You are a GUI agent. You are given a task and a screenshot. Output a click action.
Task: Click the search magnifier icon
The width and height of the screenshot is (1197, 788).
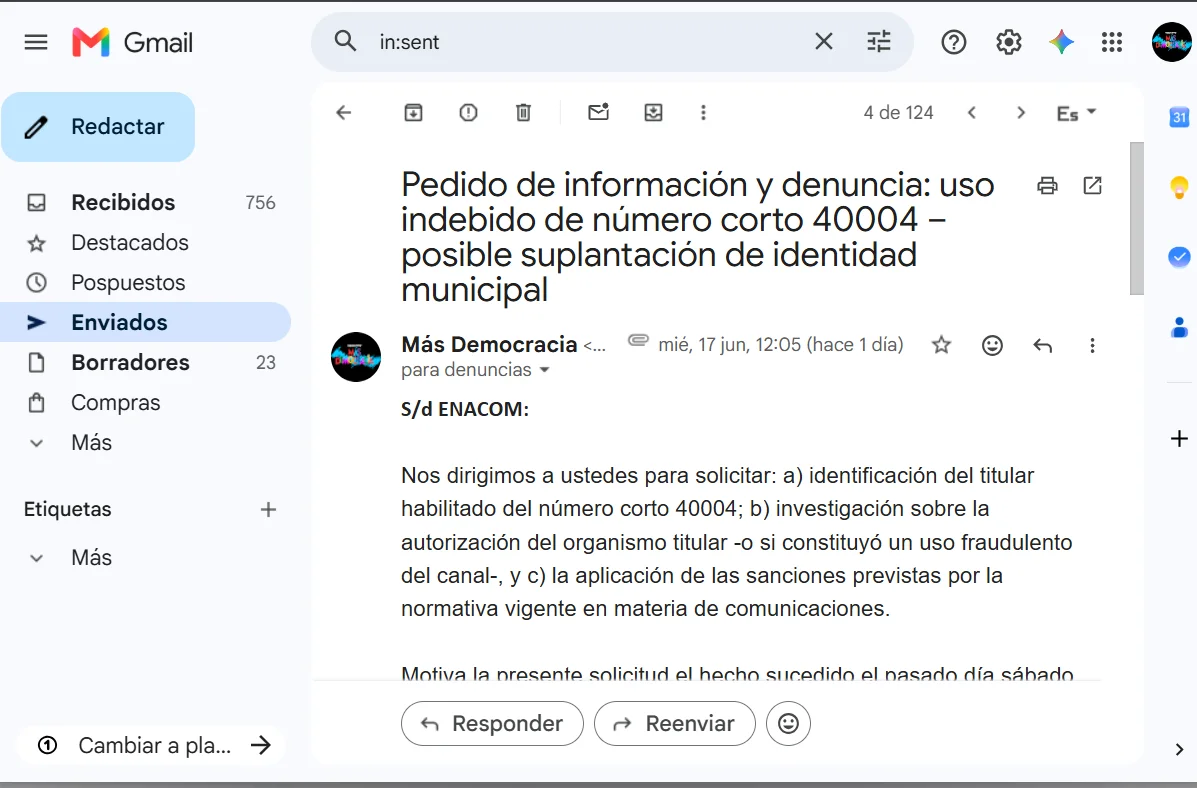coord(345,41)
